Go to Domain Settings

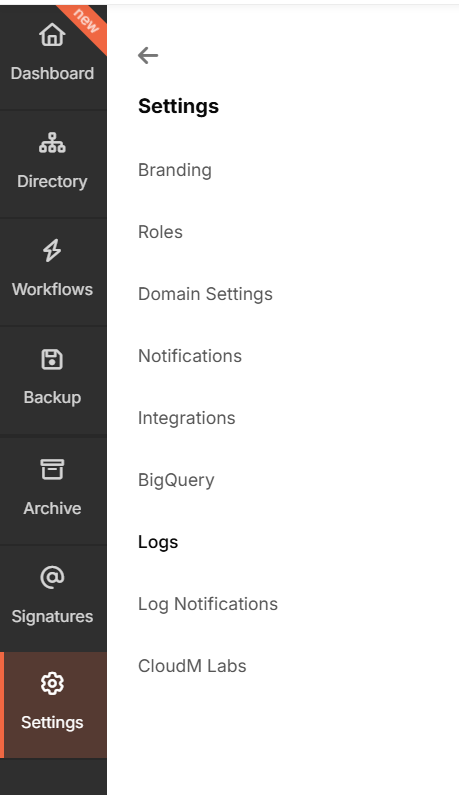pyautogui.click(x=205, y=294)
